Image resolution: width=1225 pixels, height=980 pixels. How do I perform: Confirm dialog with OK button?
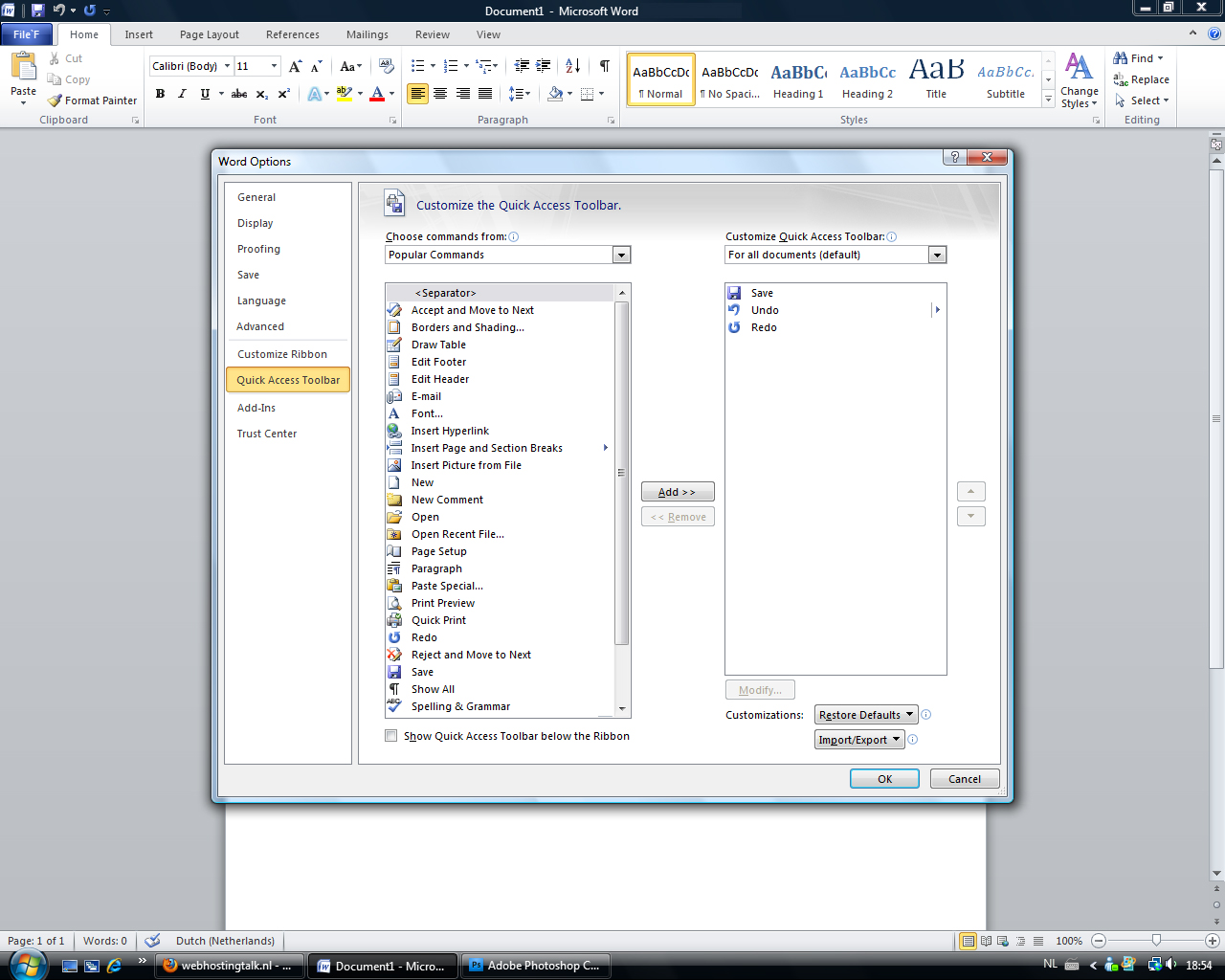coord(884,779)
